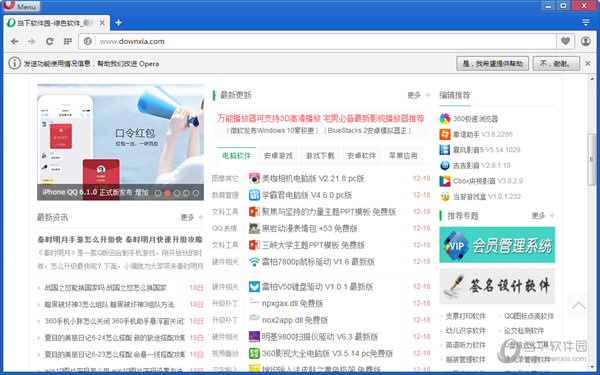Image resolution: width=600 pixels, height=375 pixels.
Task: Open 更多 link beside 最新更新
Action: click(419, 95)
